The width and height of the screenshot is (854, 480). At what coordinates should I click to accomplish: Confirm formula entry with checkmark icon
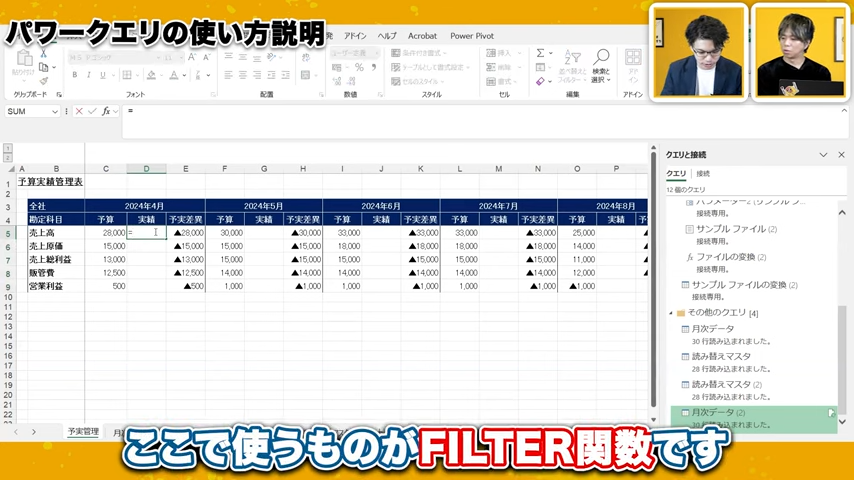[x=93, y=111]
